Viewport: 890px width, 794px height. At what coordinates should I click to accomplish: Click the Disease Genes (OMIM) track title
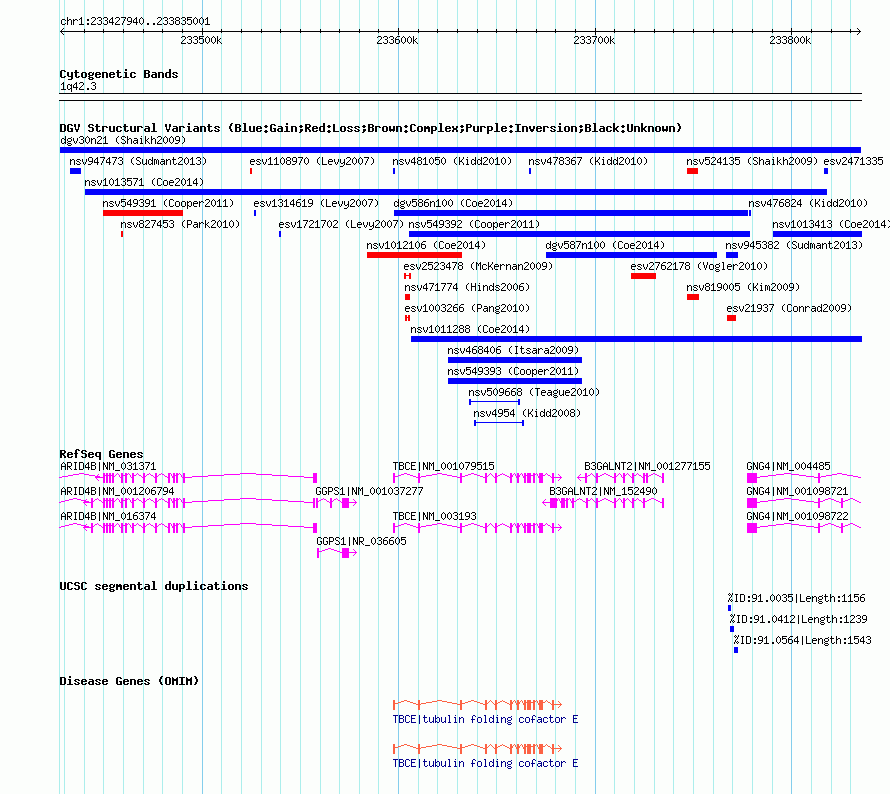point(129,681)
